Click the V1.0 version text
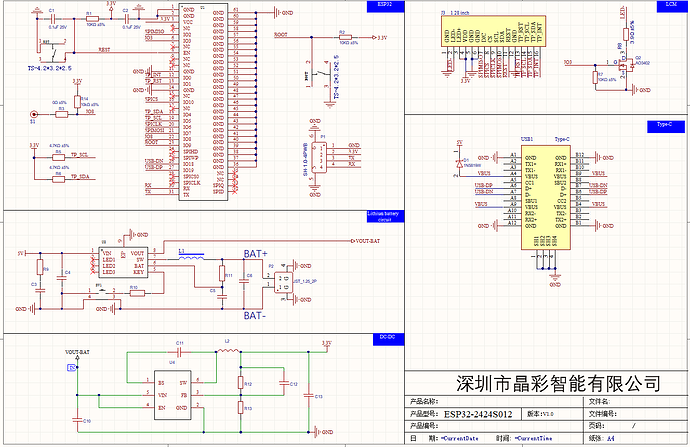The image size is (690, 447). (x=547, y=414)
